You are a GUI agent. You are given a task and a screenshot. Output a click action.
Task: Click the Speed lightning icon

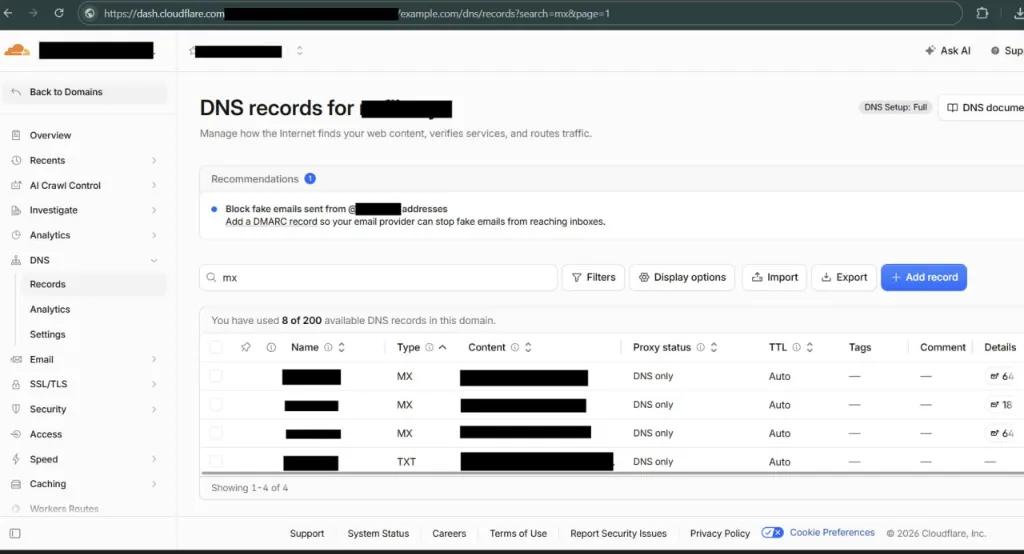(x=16, y=459)
